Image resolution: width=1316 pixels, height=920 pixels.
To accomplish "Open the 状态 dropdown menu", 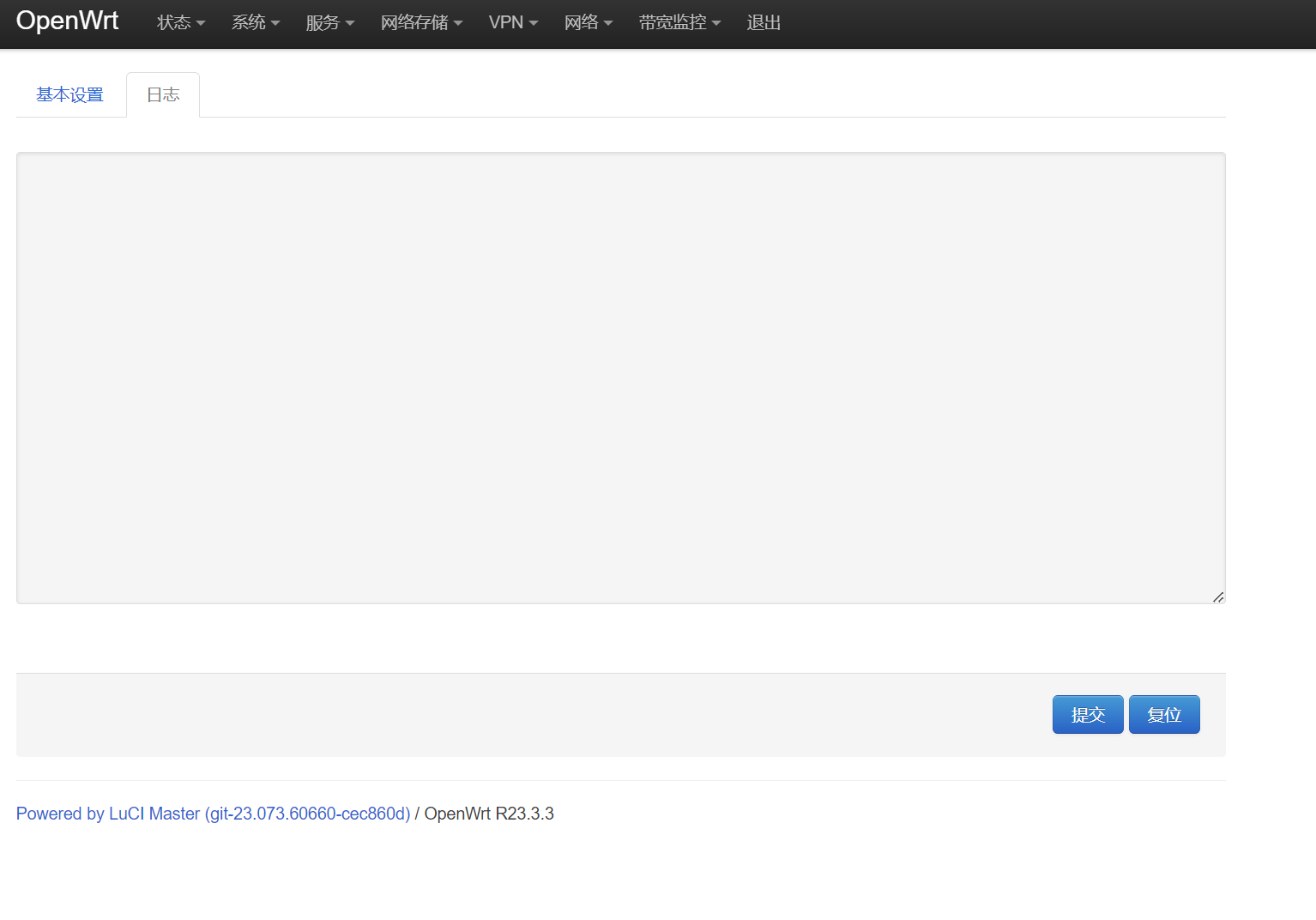I will click(181, 23).
